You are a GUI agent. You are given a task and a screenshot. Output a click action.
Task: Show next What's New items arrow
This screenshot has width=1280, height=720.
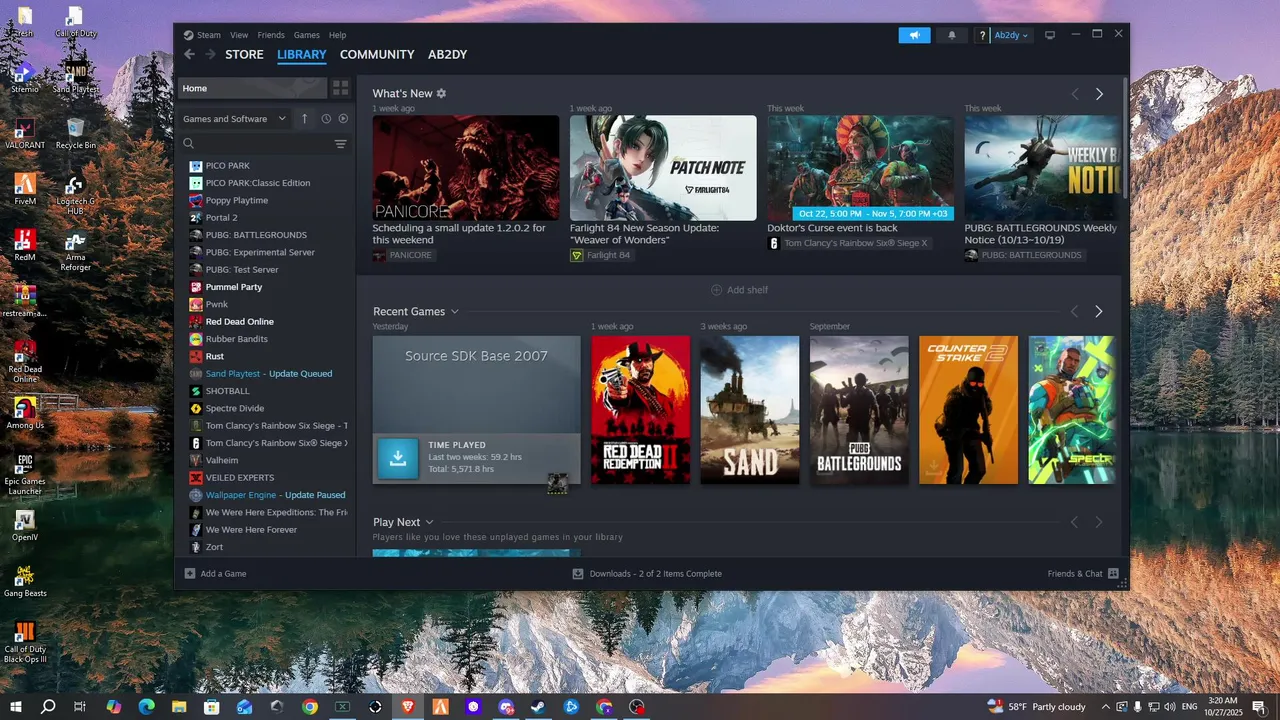point(1099,94)
